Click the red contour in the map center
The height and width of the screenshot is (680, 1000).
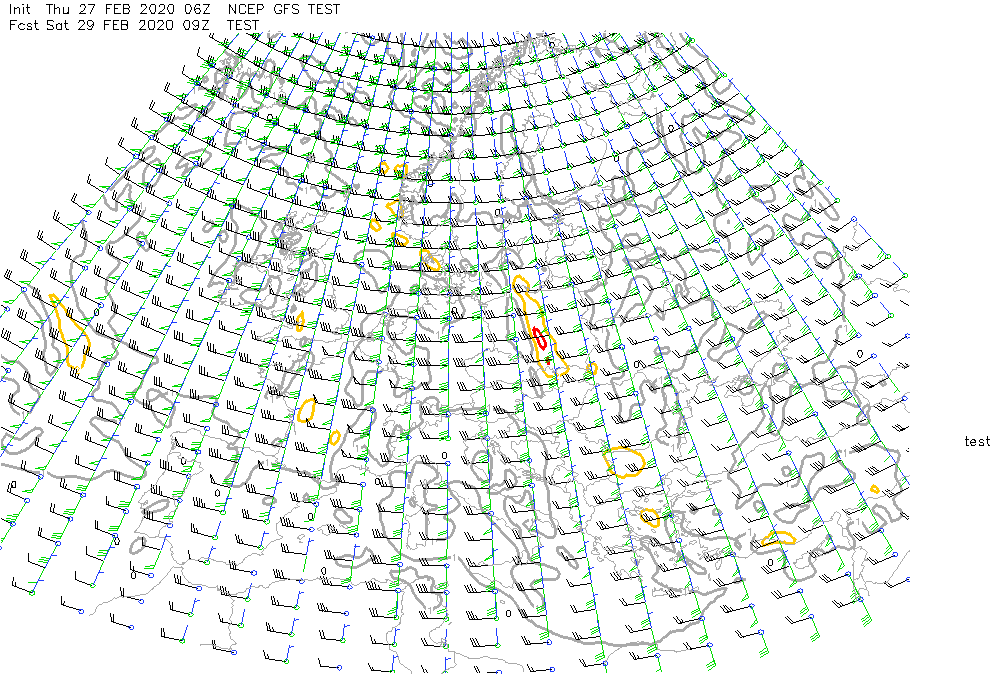click(540, 338)
